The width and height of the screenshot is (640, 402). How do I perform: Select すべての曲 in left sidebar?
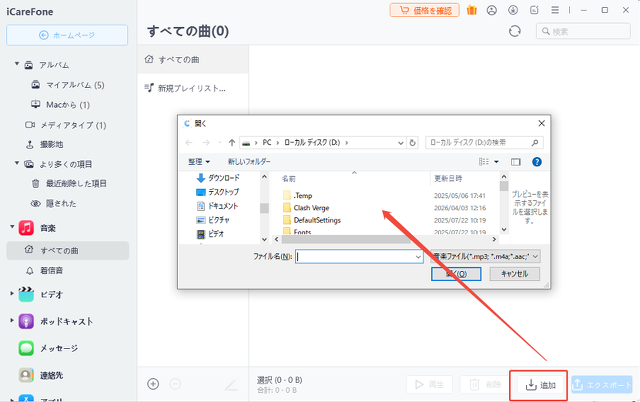(67, 250)
